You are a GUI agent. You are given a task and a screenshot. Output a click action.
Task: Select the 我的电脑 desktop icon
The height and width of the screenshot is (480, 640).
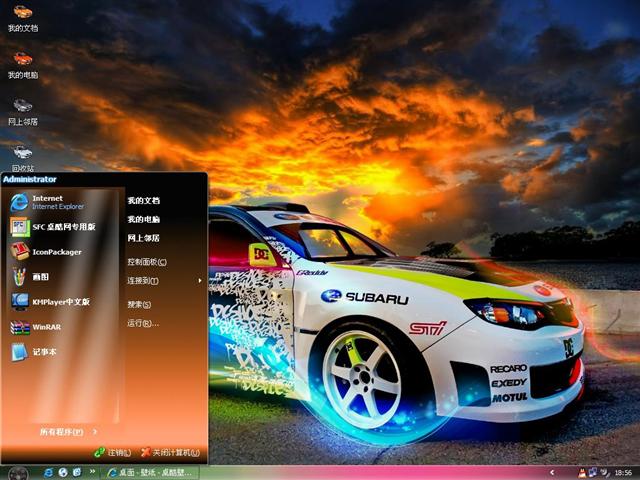pyautogui.click(x=23, y=65)
